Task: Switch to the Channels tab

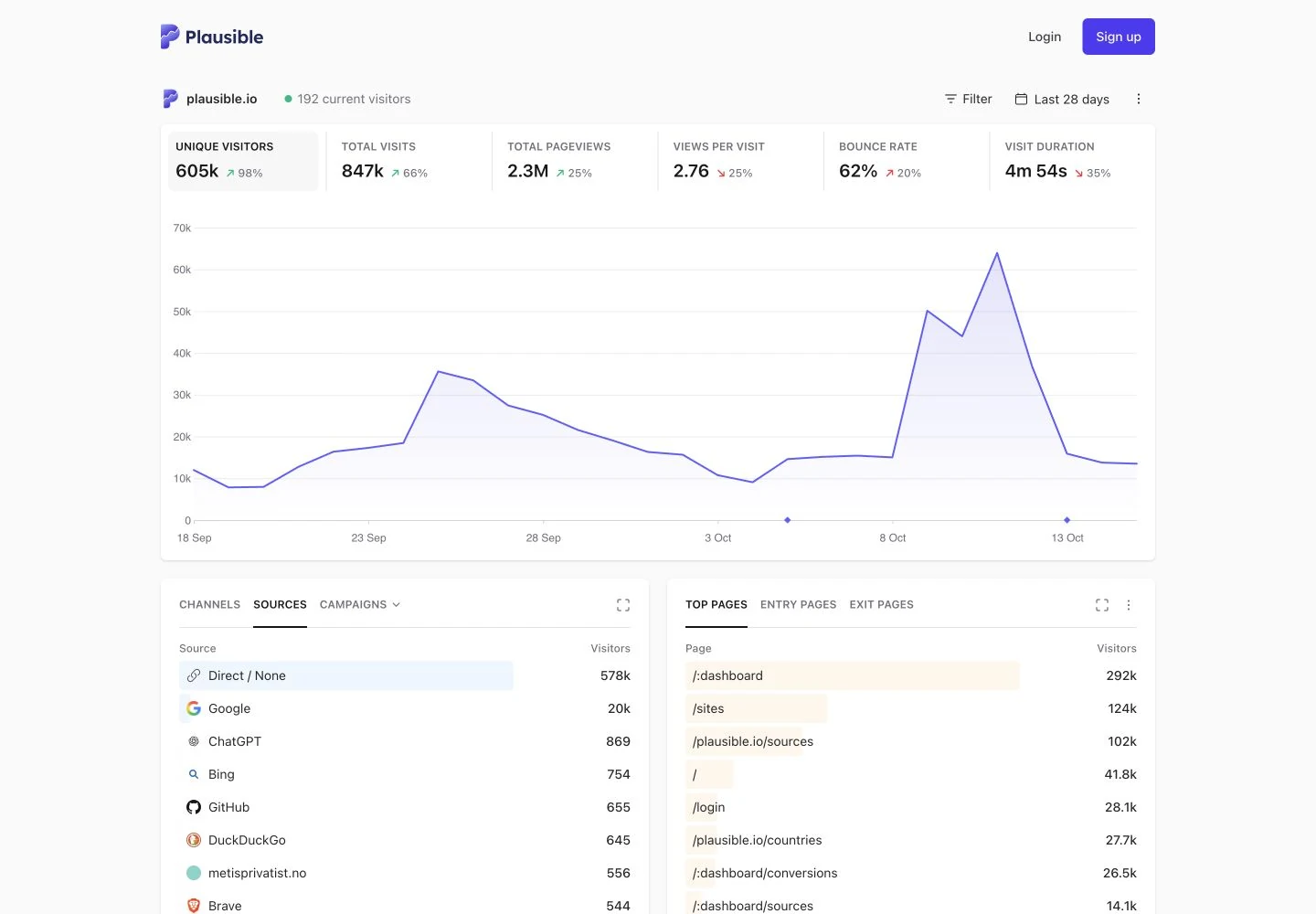Action: click(210, 605)
